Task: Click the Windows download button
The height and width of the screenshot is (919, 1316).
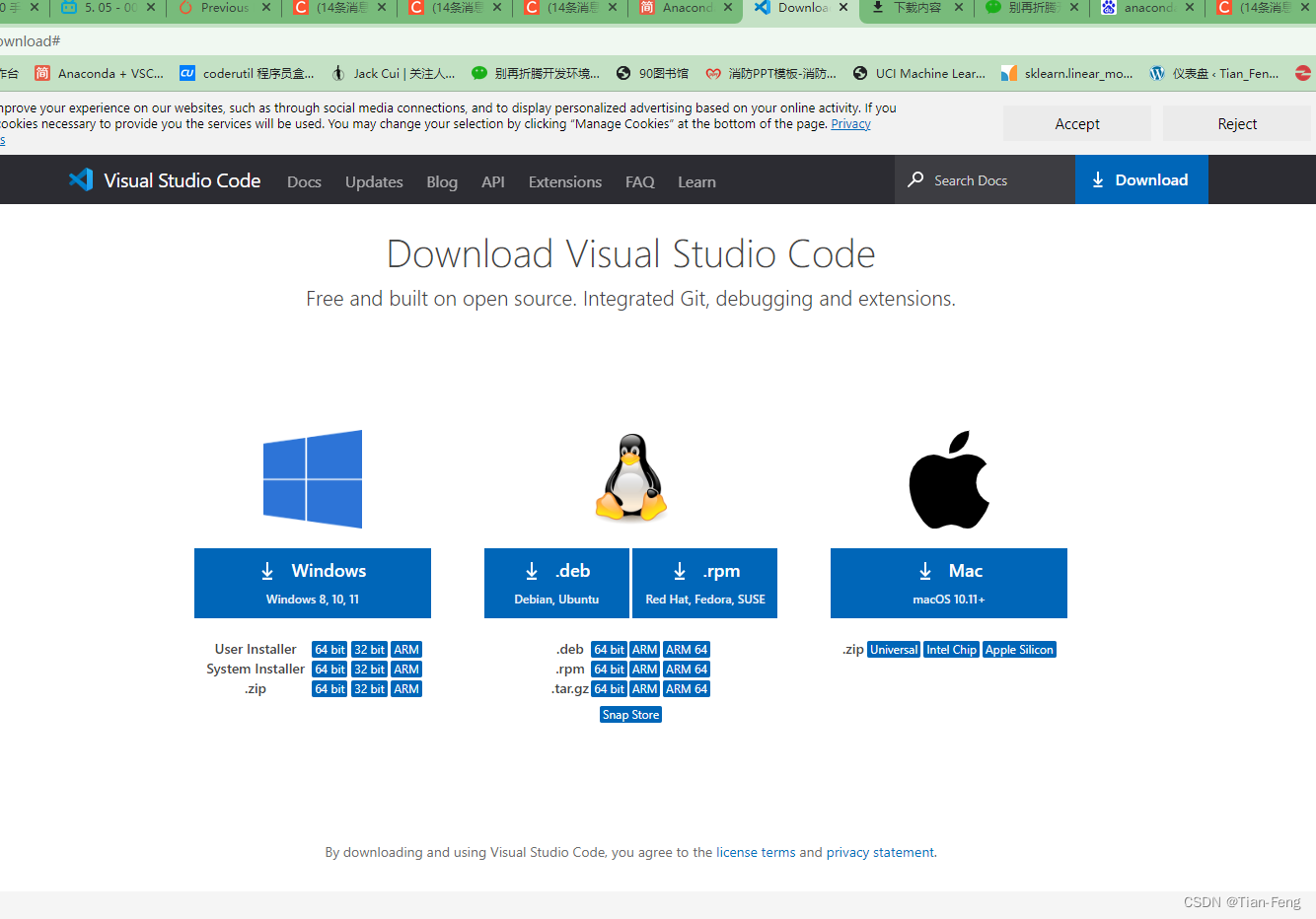Action: tap(313, 583)
